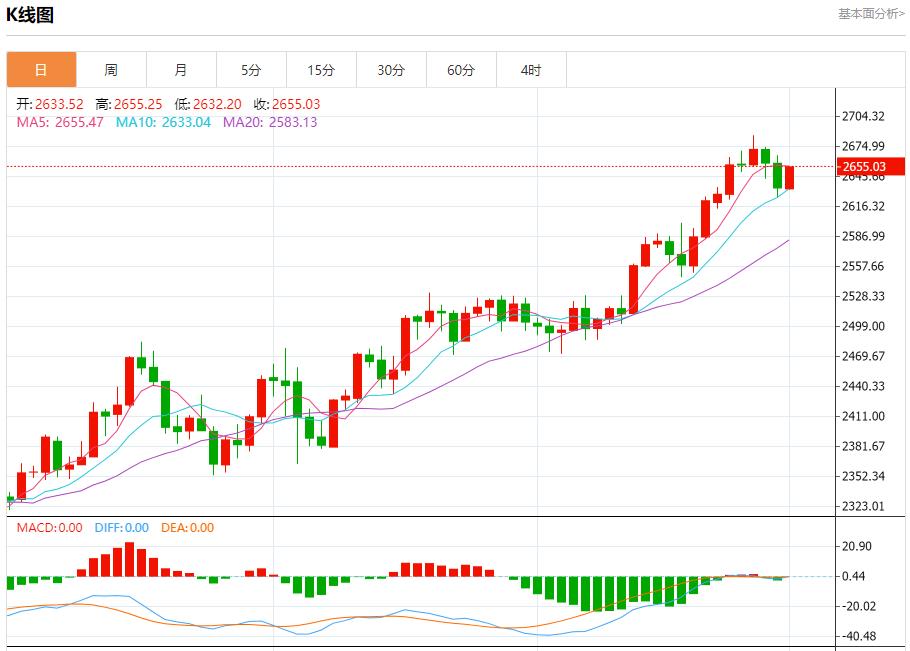Switch to the 周 weekly tab

(x=111, y=70)
